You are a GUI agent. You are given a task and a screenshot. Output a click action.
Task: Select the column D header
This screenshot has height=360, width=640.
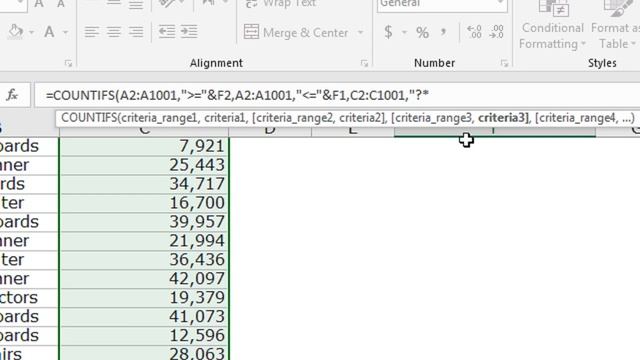(x=270, y=131)
